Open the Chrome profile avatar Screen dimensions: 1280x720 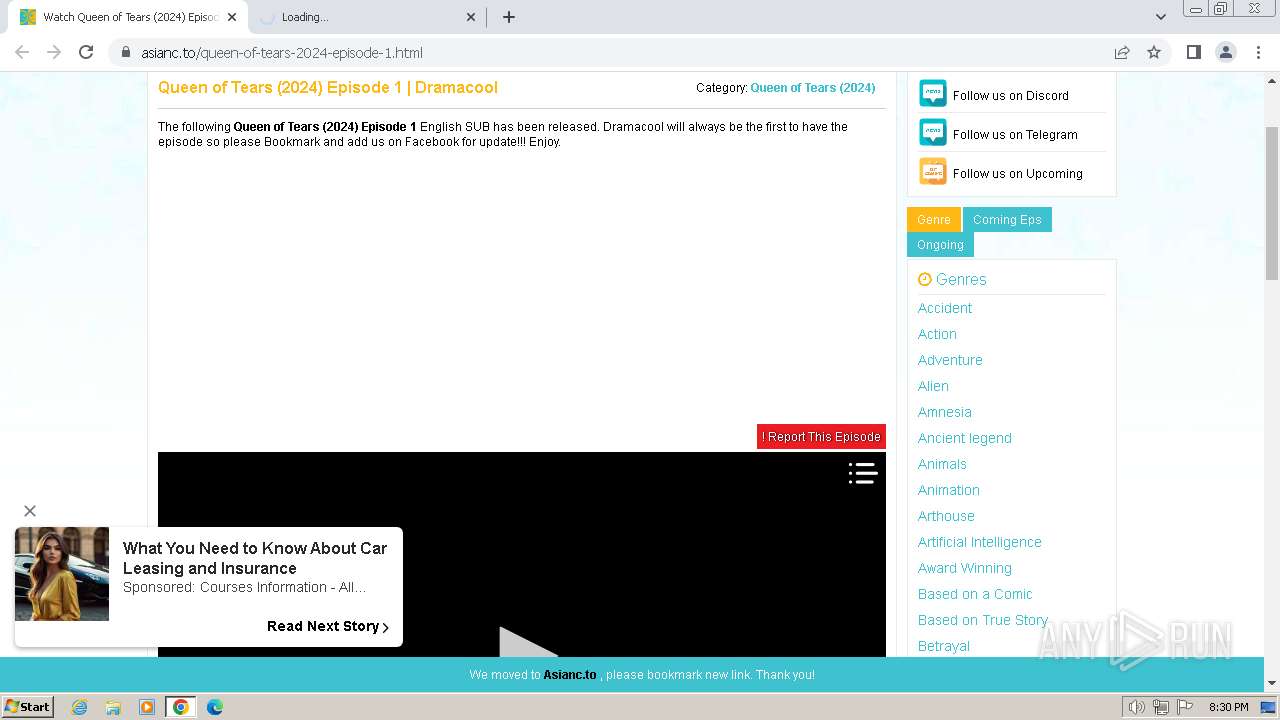[1226, 52]
